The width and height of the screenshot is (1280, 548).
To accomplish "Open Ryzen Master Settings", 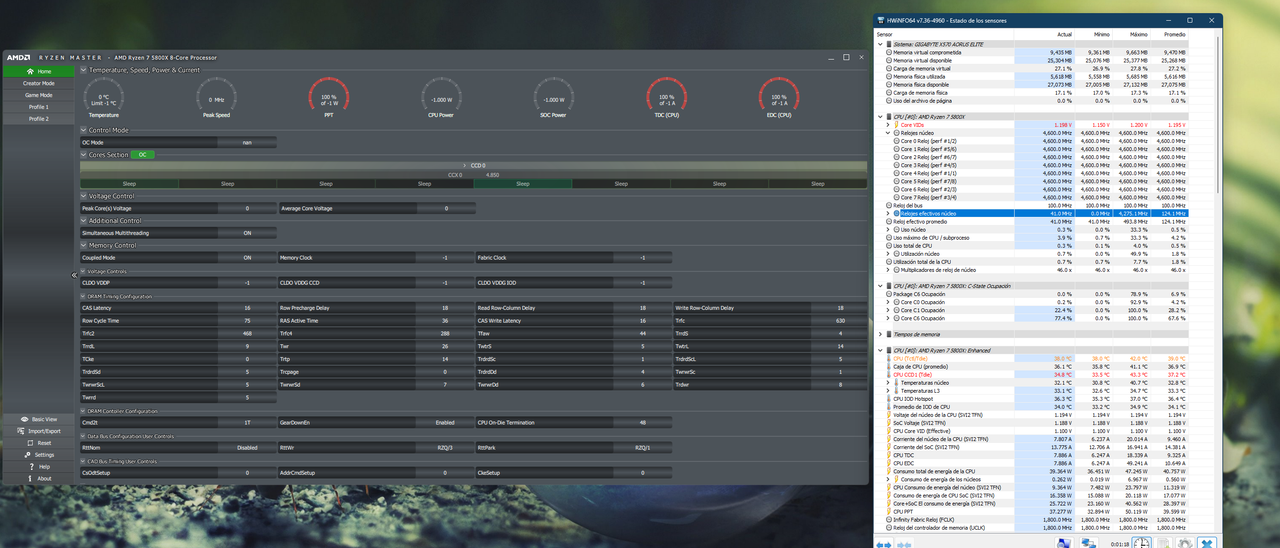I will point(40,455).
